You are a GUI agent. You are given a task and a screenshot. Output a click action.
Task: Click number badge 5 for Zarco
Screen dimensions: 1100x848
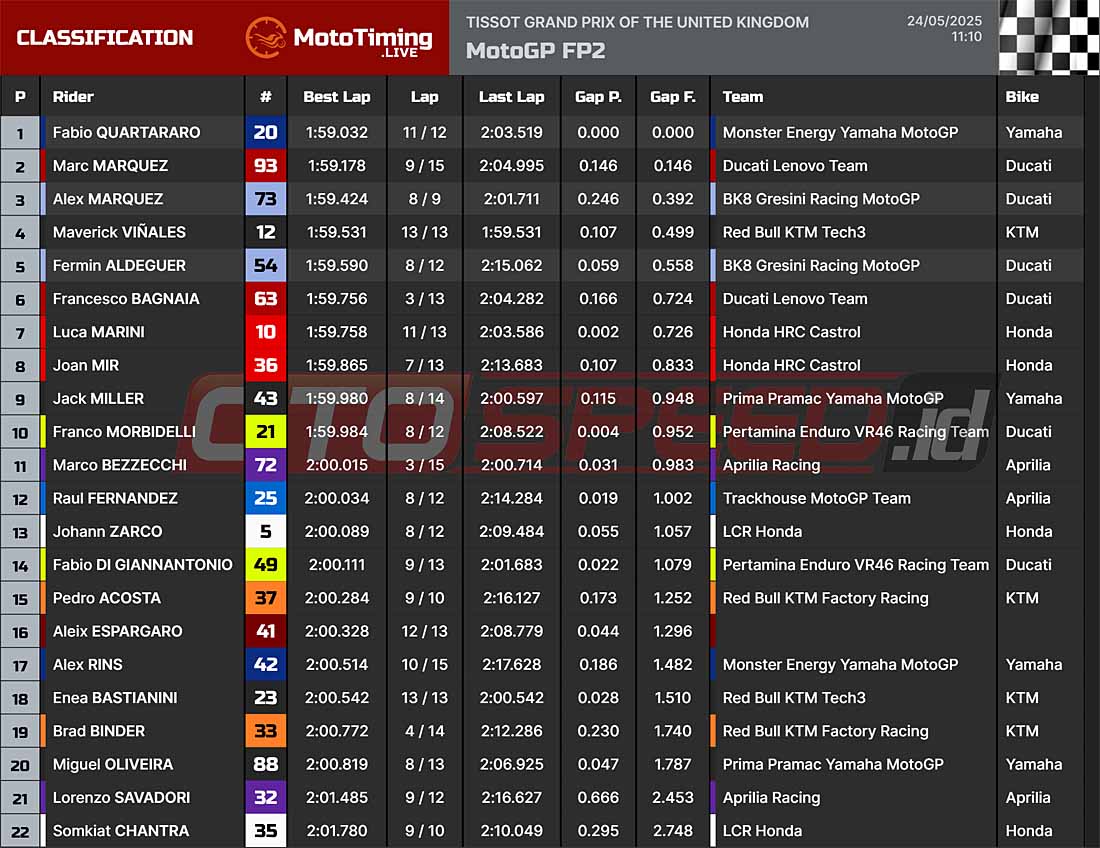tap(266, 531)
